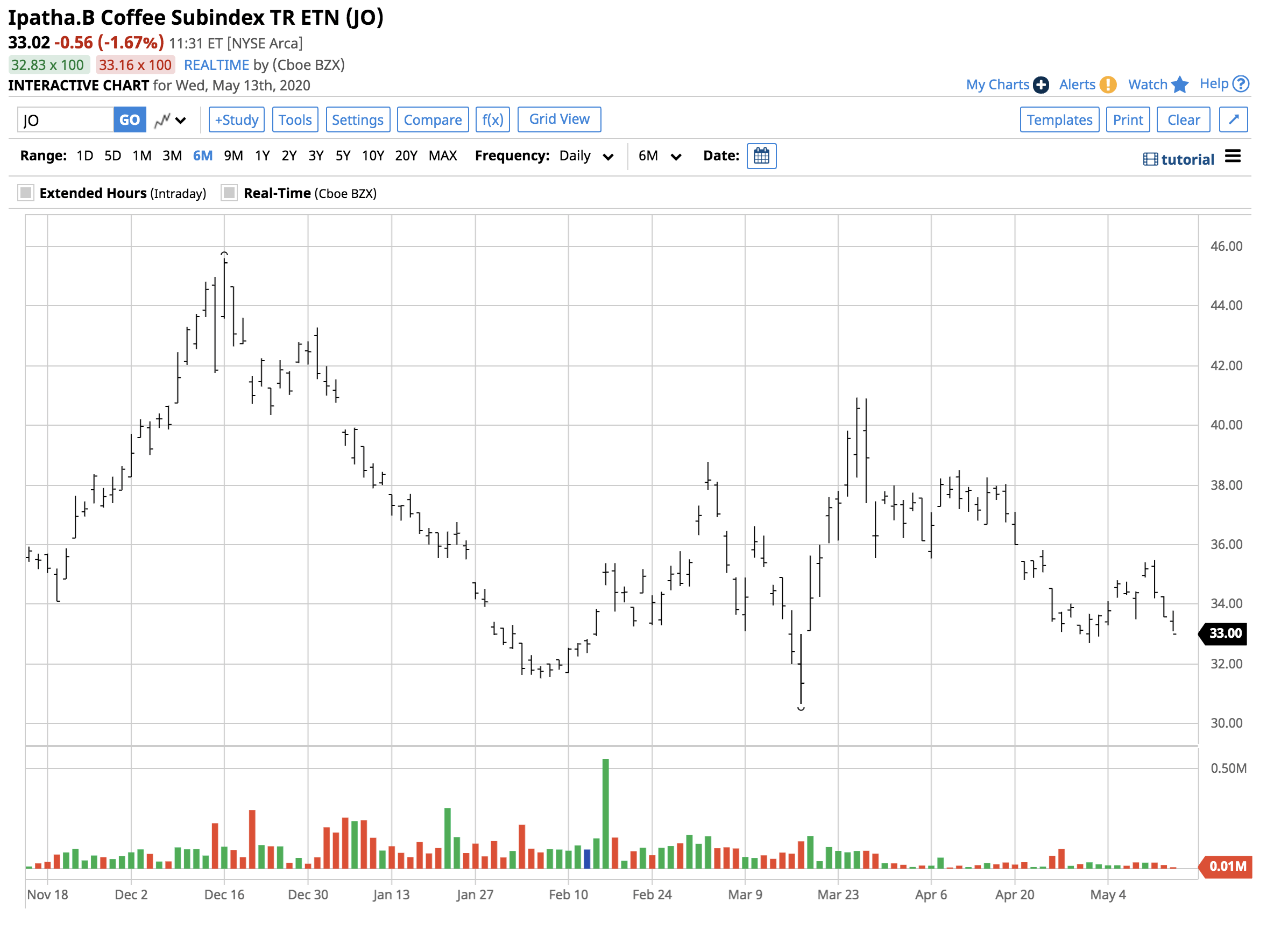Click the REALTIME link
1288x930 pixels.
point(216,65)
